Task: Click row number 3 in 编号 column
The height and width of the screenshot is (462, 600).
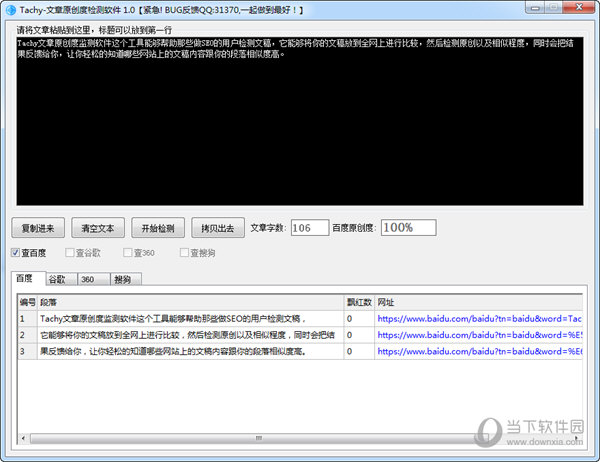Action: (22, 351)
